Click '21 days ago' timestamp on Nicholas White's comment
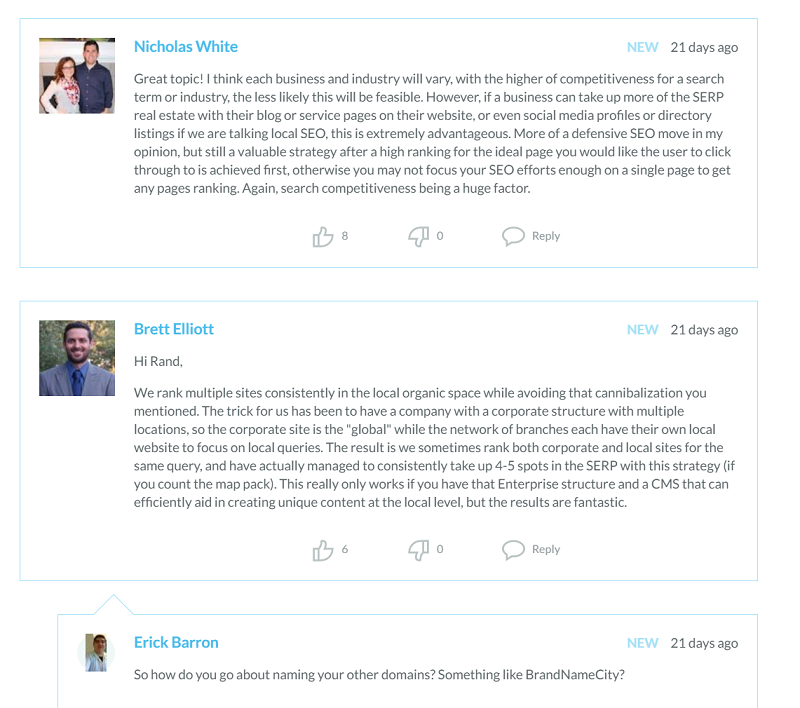This screenshot has height=708, width=800. point(704,47)
